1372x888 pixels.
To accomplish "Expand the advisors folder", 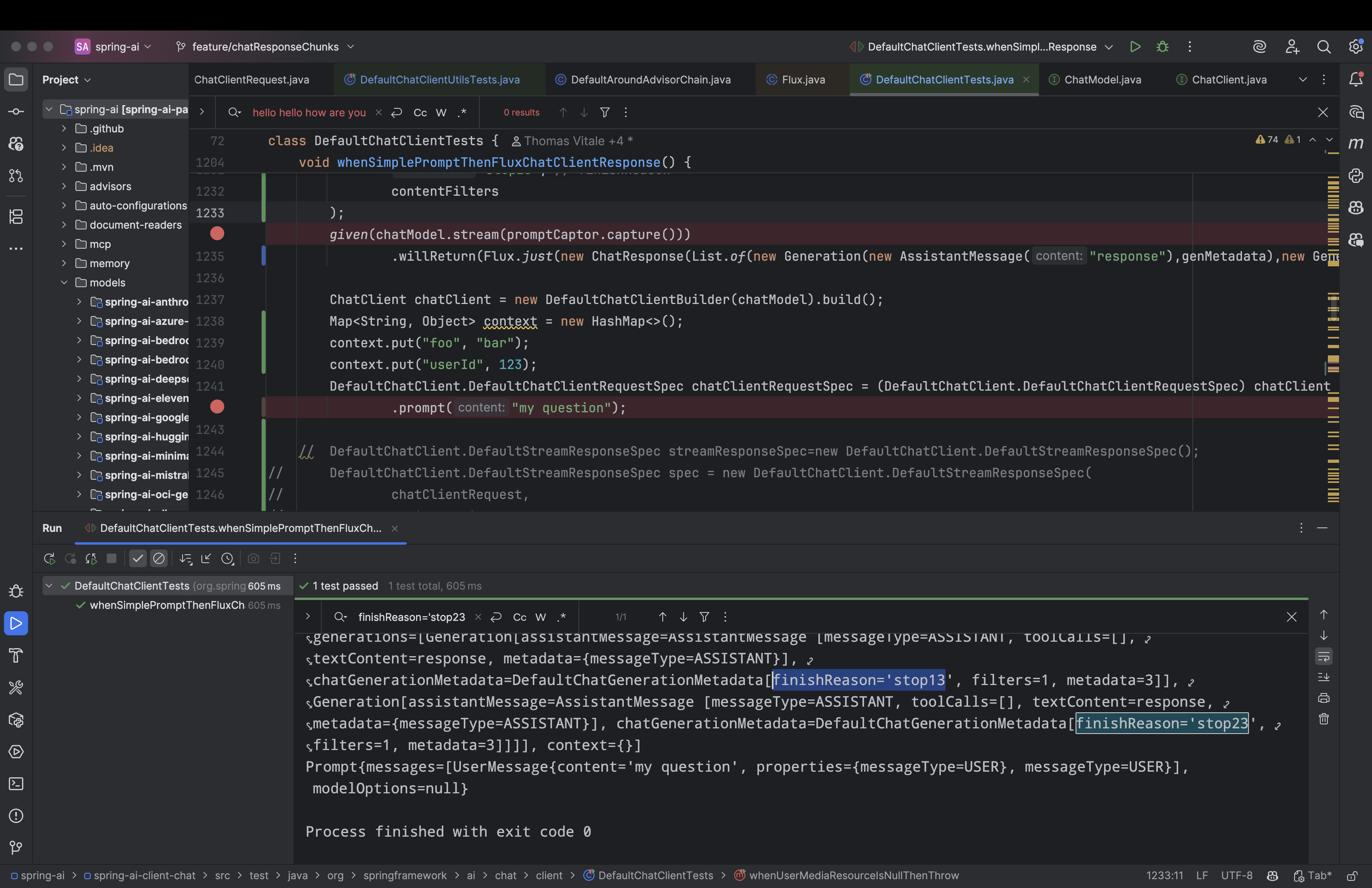I will (64, 186).
